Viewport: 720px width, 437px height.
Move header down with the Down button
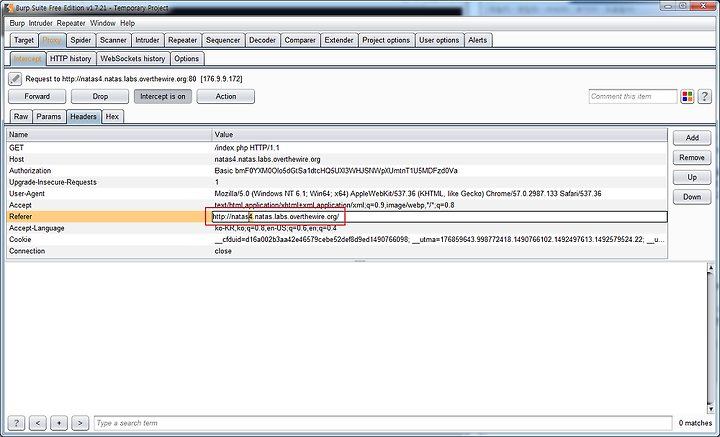[692, 197]
